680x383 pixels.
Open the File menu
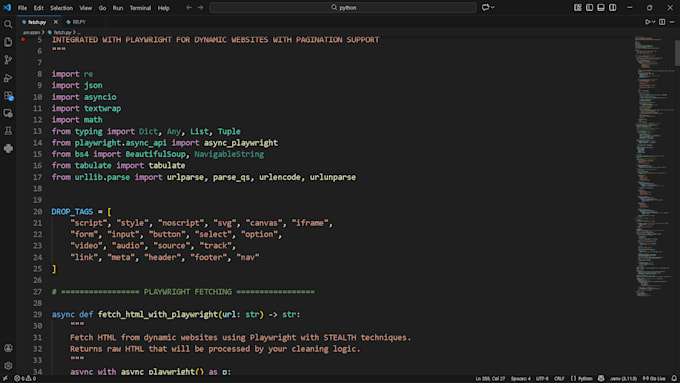point(22,8)
